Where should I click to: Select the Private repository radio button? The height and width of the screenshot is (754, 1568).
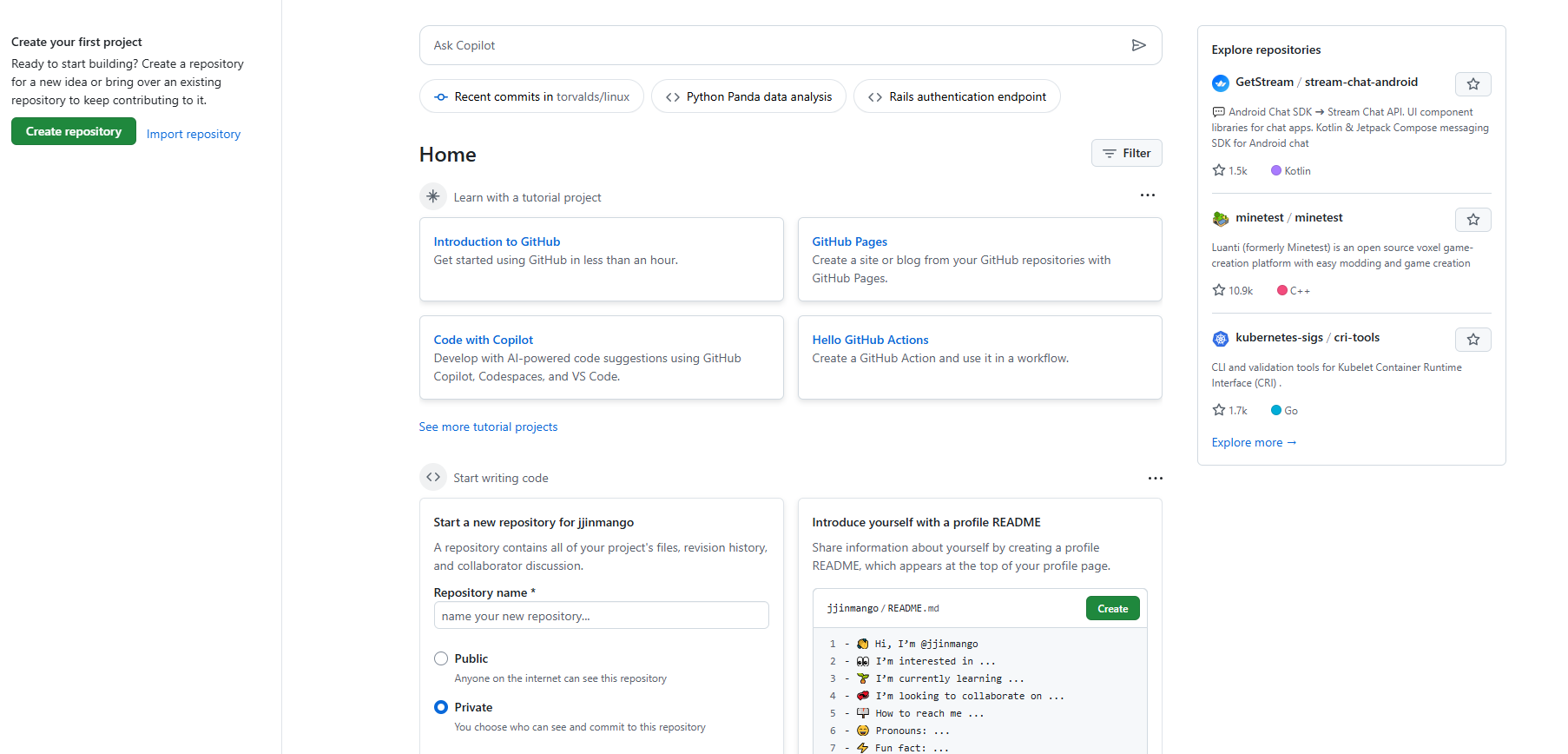coord(441,707)
